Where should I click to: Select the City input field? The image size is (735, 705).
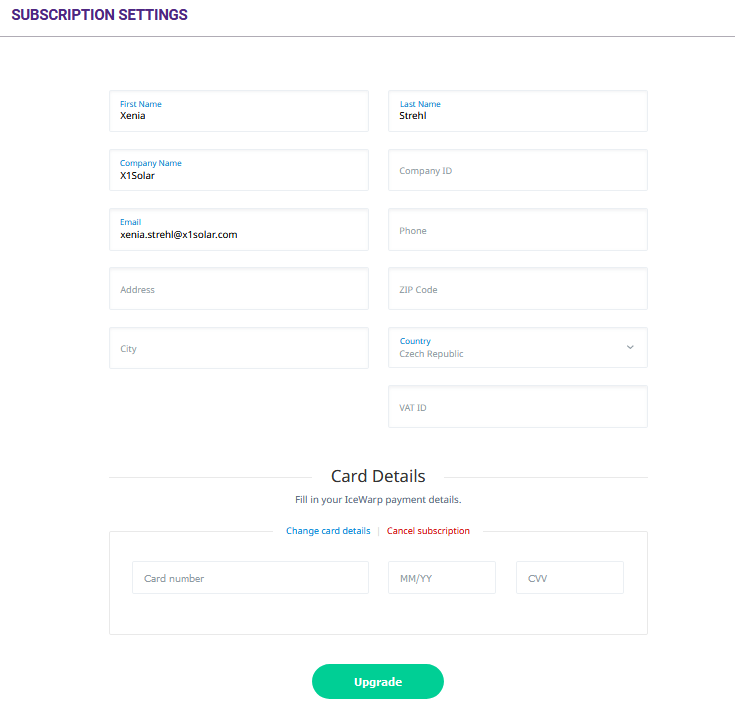[239, 348]
